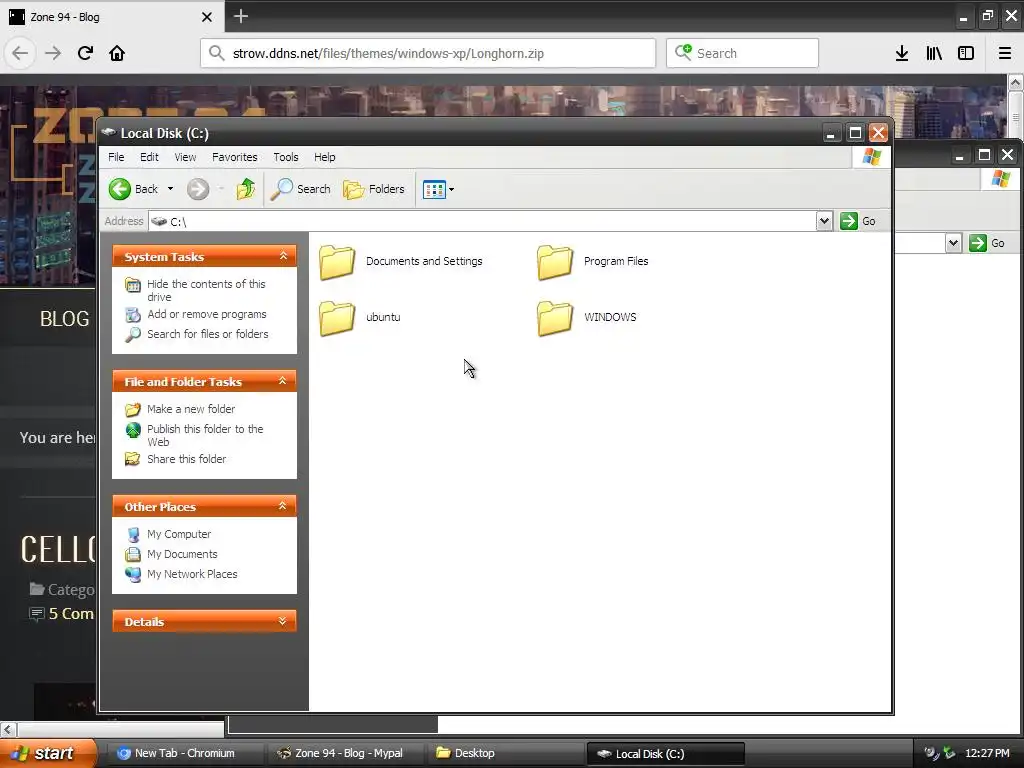Open address dropdown in background Explorer window

click(x=953, y=244)
